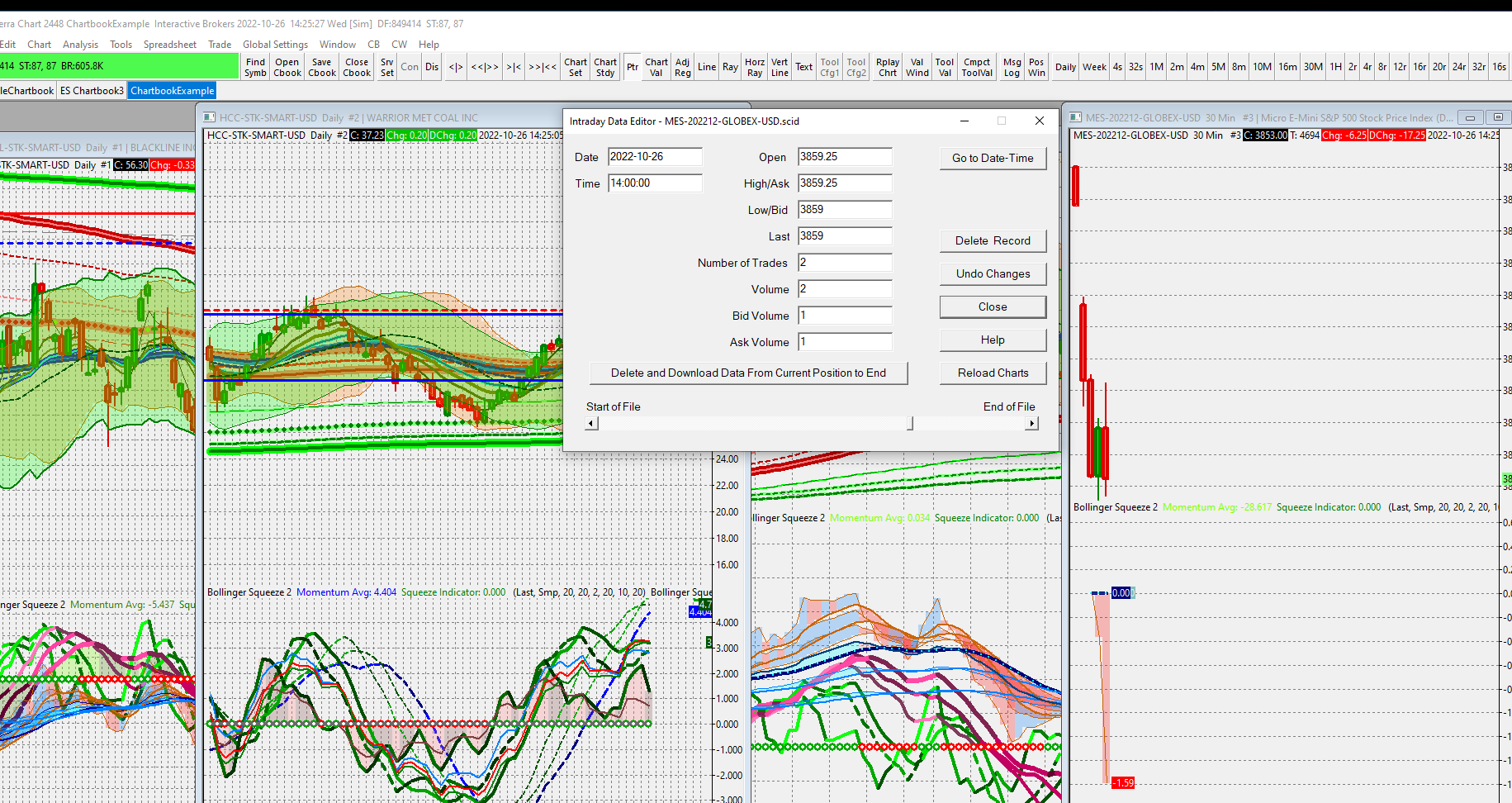Screen dimensions: 1512x803
Task: Click the Number of Trades input field
Action: click(x=845, y=263)
